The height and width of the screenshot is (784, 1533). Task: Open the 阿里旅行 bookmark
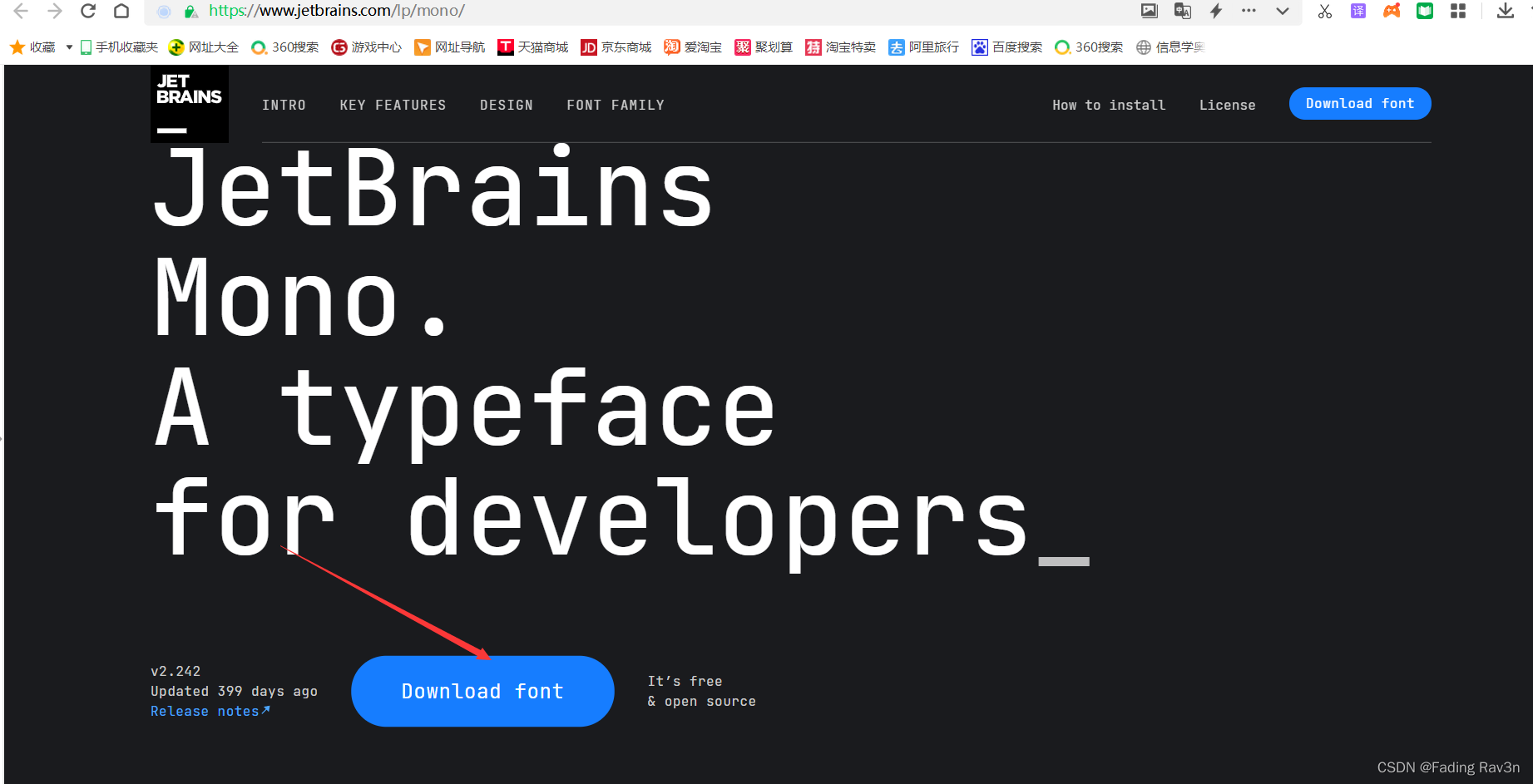click(924, 47)
